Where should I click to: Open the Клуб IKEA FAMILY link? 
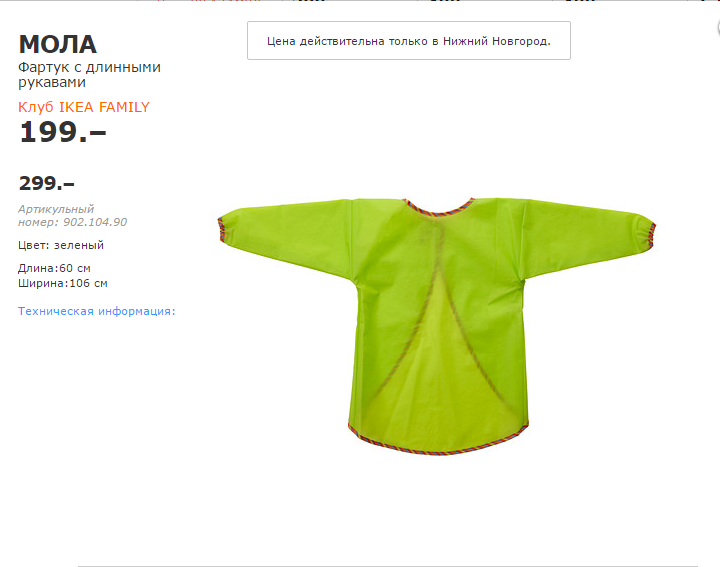click(x=84, y=107)
